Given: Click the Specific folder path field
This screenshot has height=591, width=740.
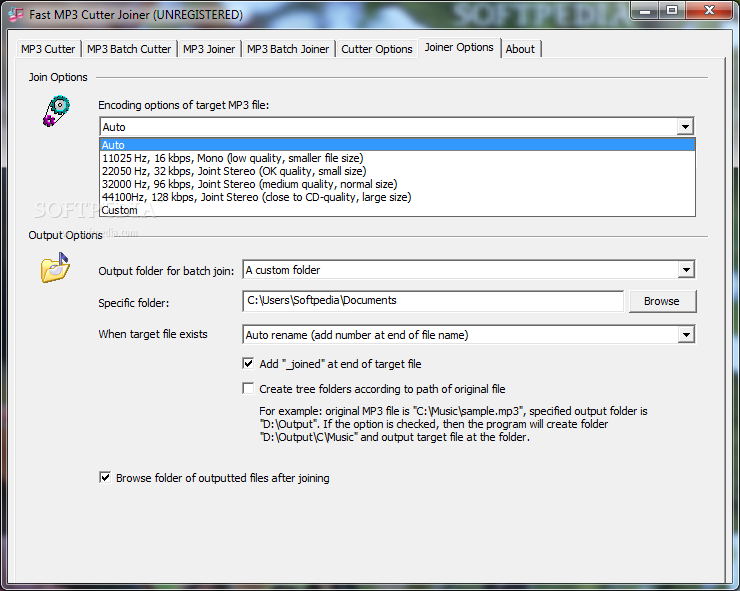Looking at the screenshot, I should point(433,301).
